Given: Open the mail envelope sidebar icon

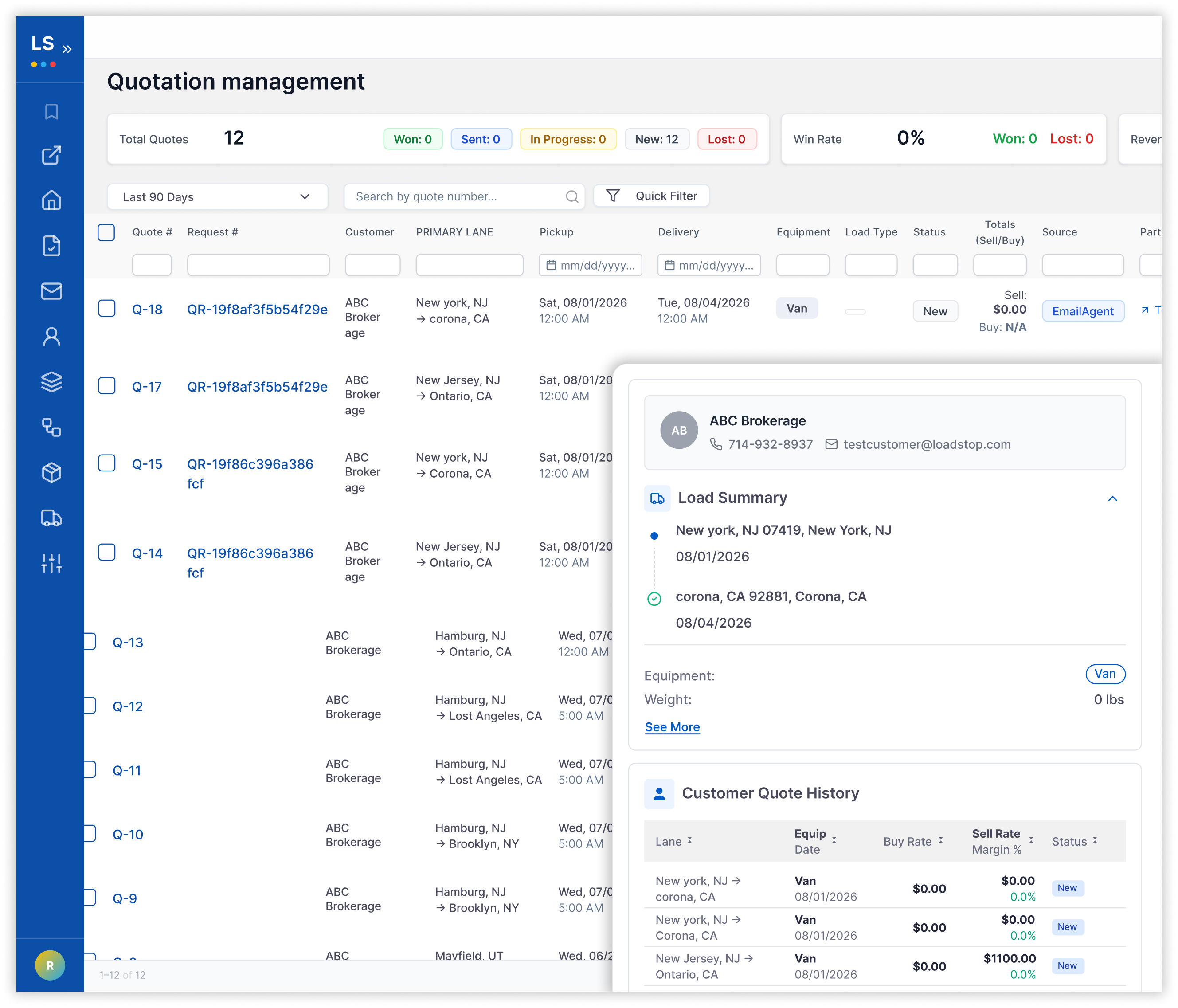Looking at the screenshot, I should tap(51, 291).
